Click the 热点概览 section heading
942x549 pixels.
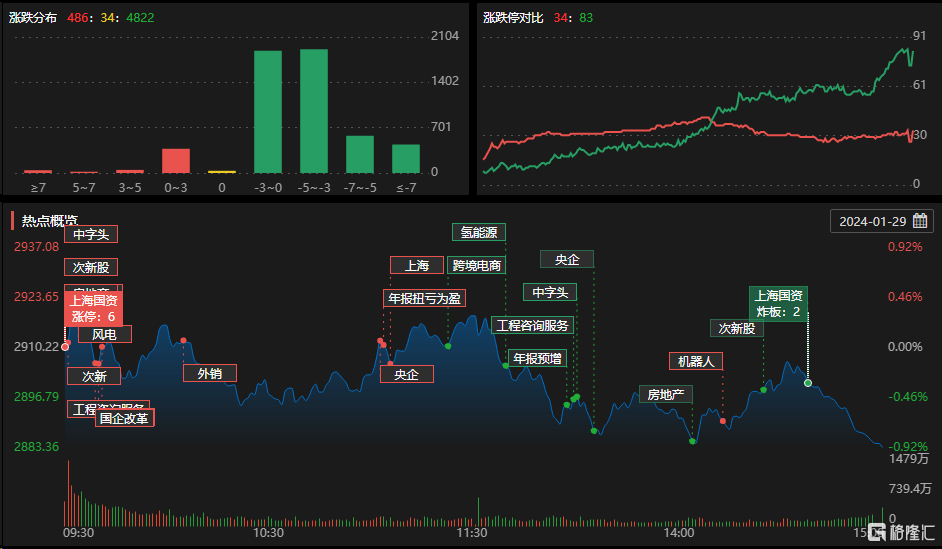tap(50, 221)
